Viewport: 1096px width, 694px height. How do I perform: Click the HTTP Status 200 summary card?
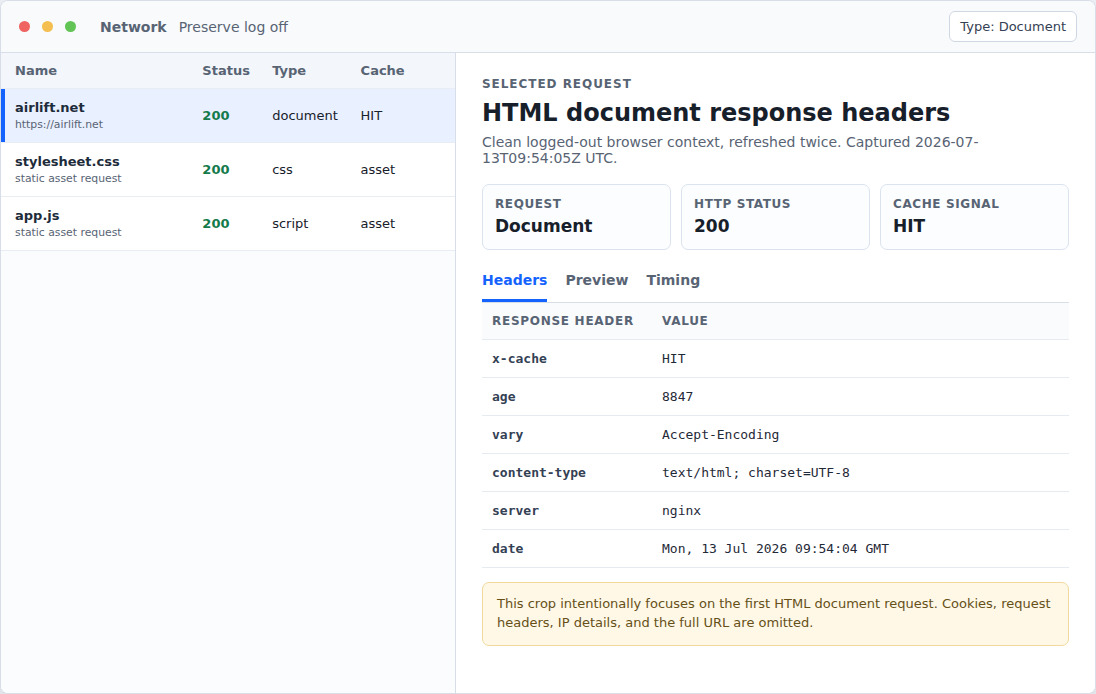(775, 217)
